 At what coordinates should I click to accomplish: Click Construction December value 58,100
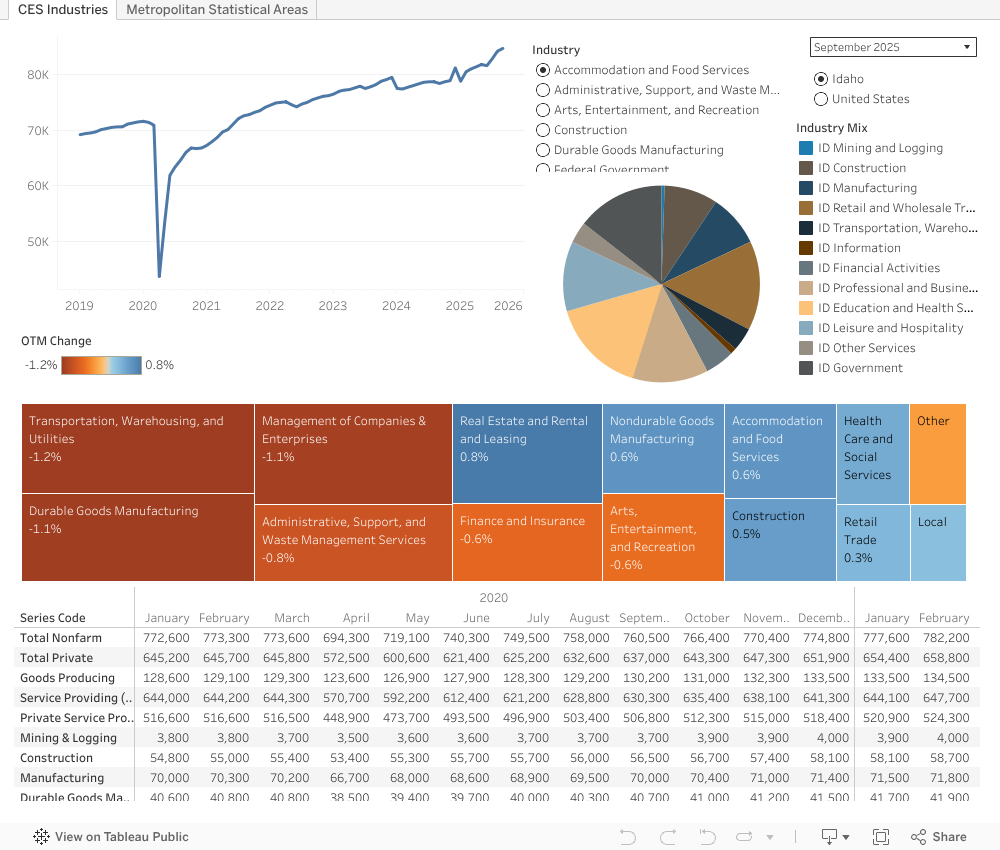[x=829, y=758]
